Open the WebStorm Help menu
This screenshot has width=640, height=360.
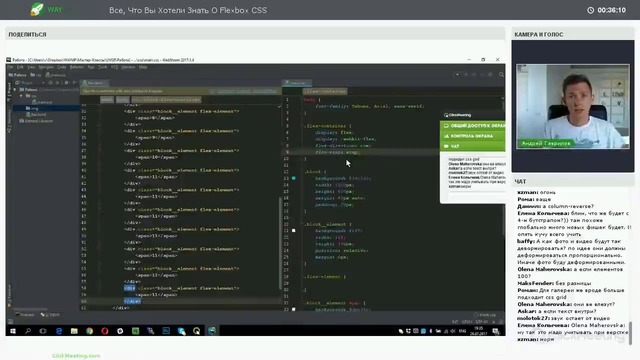coord(143,67)
